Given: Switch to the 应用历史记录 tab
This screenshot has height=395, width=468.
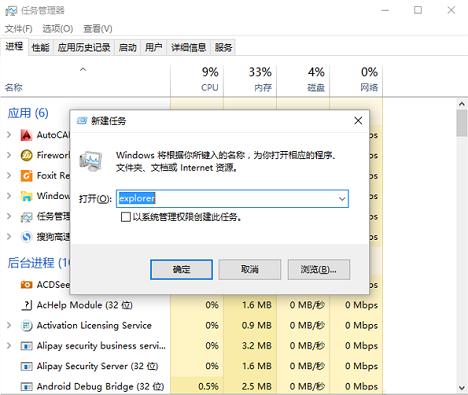Looking at the screenshot, I should point(84,48).
